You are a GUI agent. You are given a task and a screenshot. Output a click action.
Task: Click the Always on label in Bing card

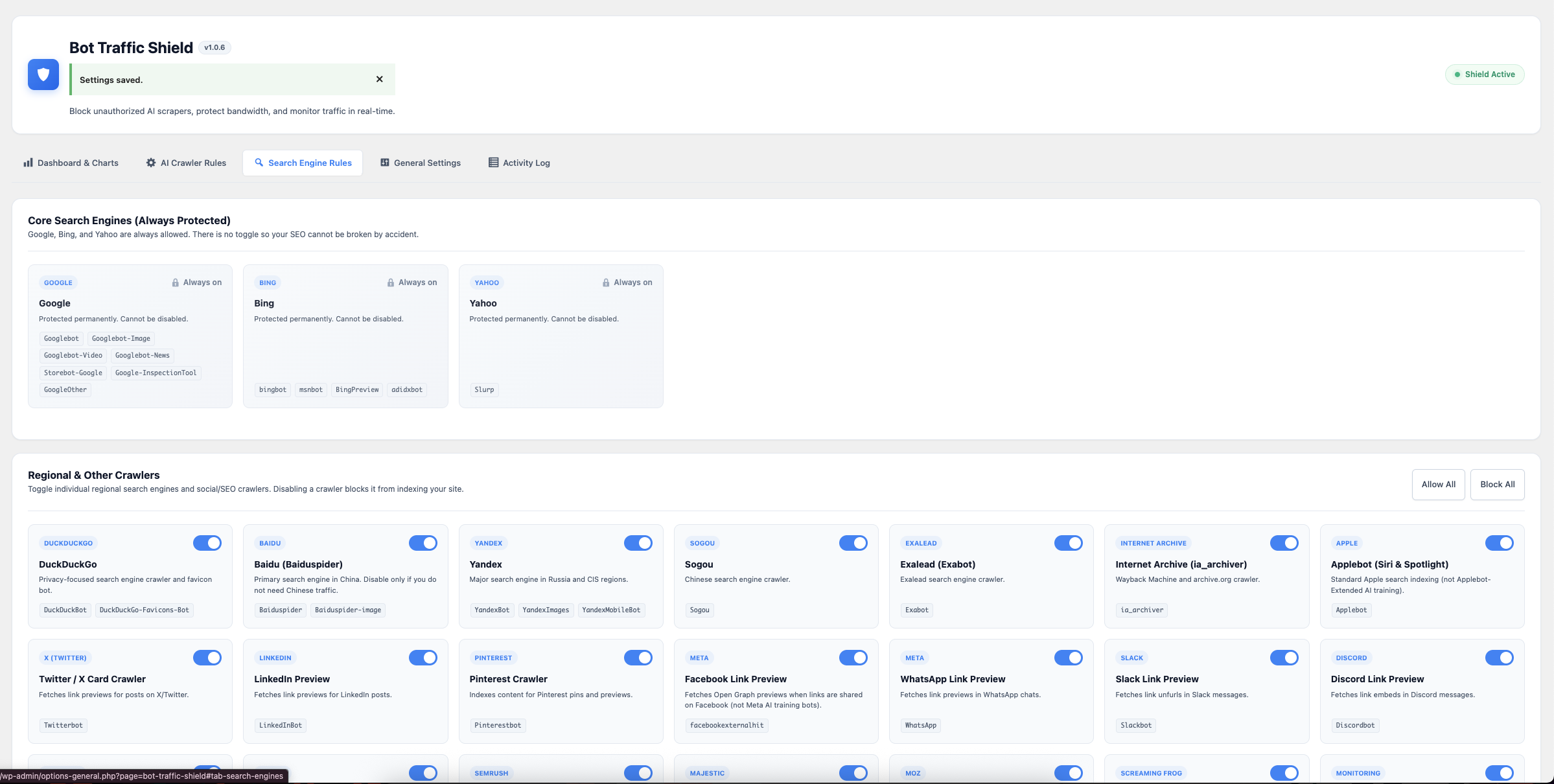coord(418,282)
